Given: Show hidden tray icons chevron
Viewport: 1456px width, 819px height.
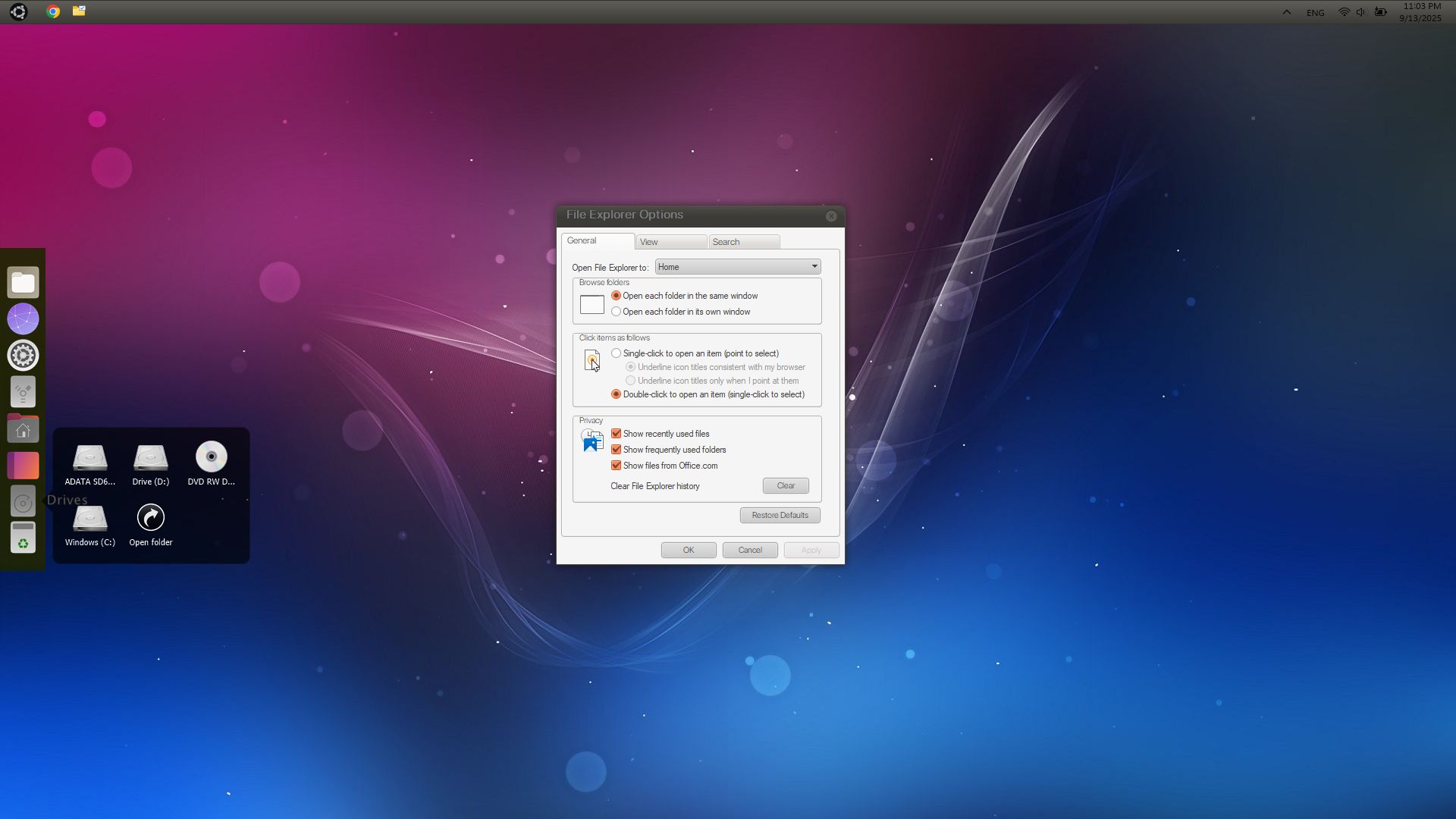Looking at the screenshot, I should point(1286,12).
